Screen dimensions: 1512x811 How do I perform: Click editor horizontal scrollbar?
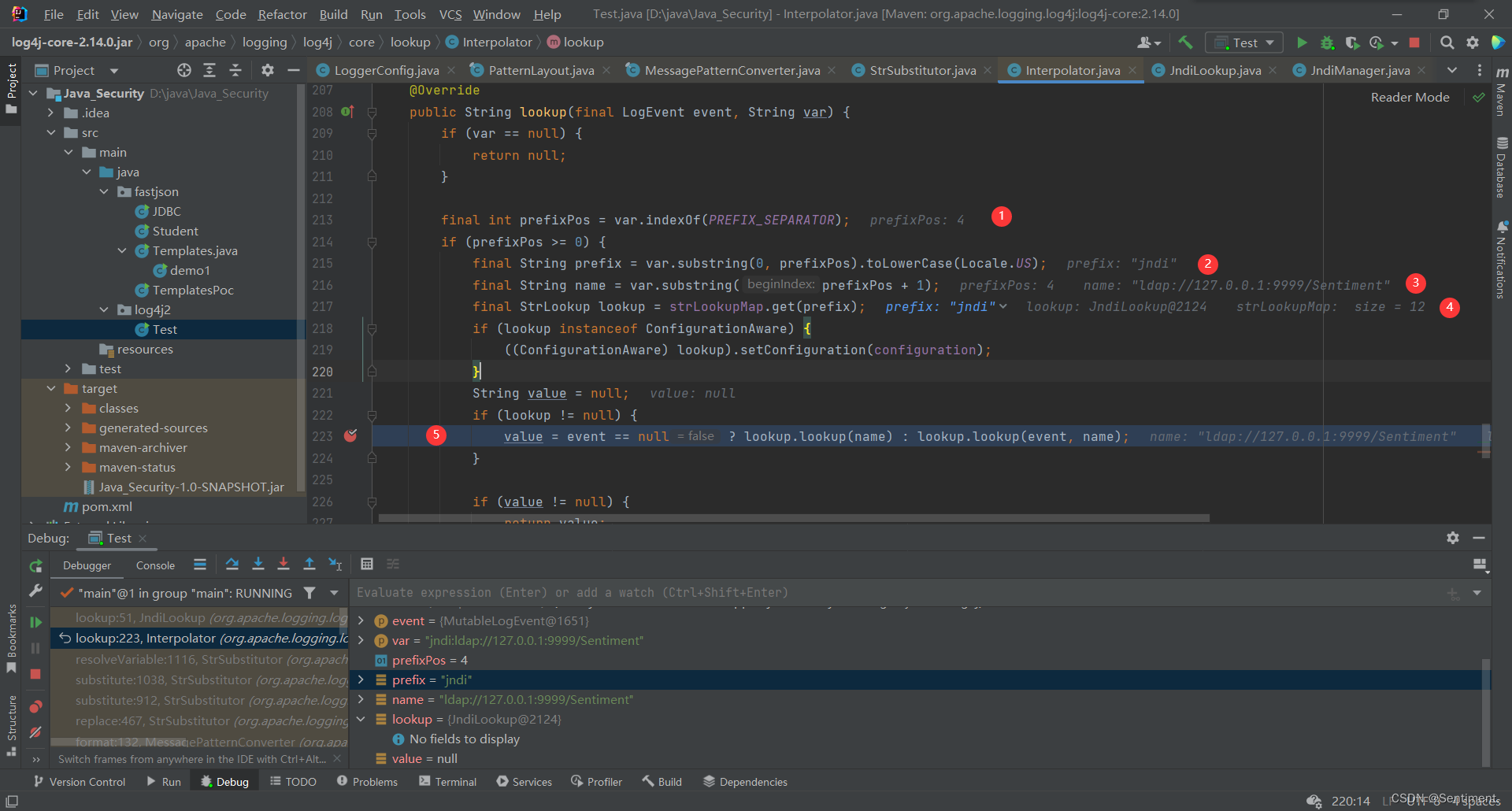click(794, 518)
